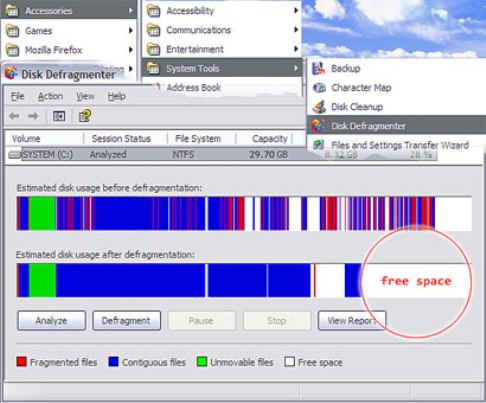Open the Help menu
This screenshot has height=403, width=486.
point(117,96)
